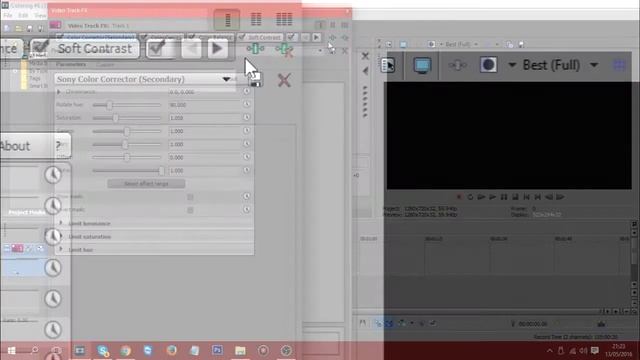This screenshot has height=360, width=640.
Task: Open Skype from the taskbar
Action: (102, 351)
